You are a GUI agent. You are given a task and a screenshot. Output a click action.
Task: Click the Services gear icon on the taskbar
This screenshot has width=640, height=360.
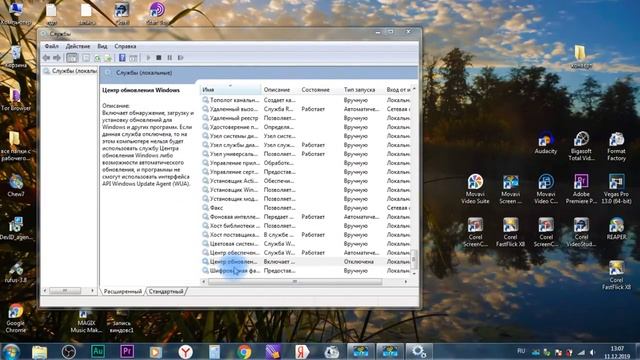pos(419,351)
